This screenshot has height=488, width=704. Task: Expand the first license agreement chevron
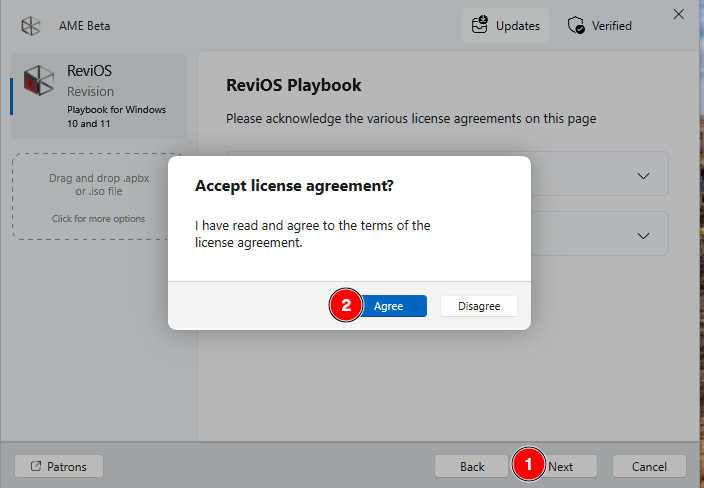click(643, 176)
